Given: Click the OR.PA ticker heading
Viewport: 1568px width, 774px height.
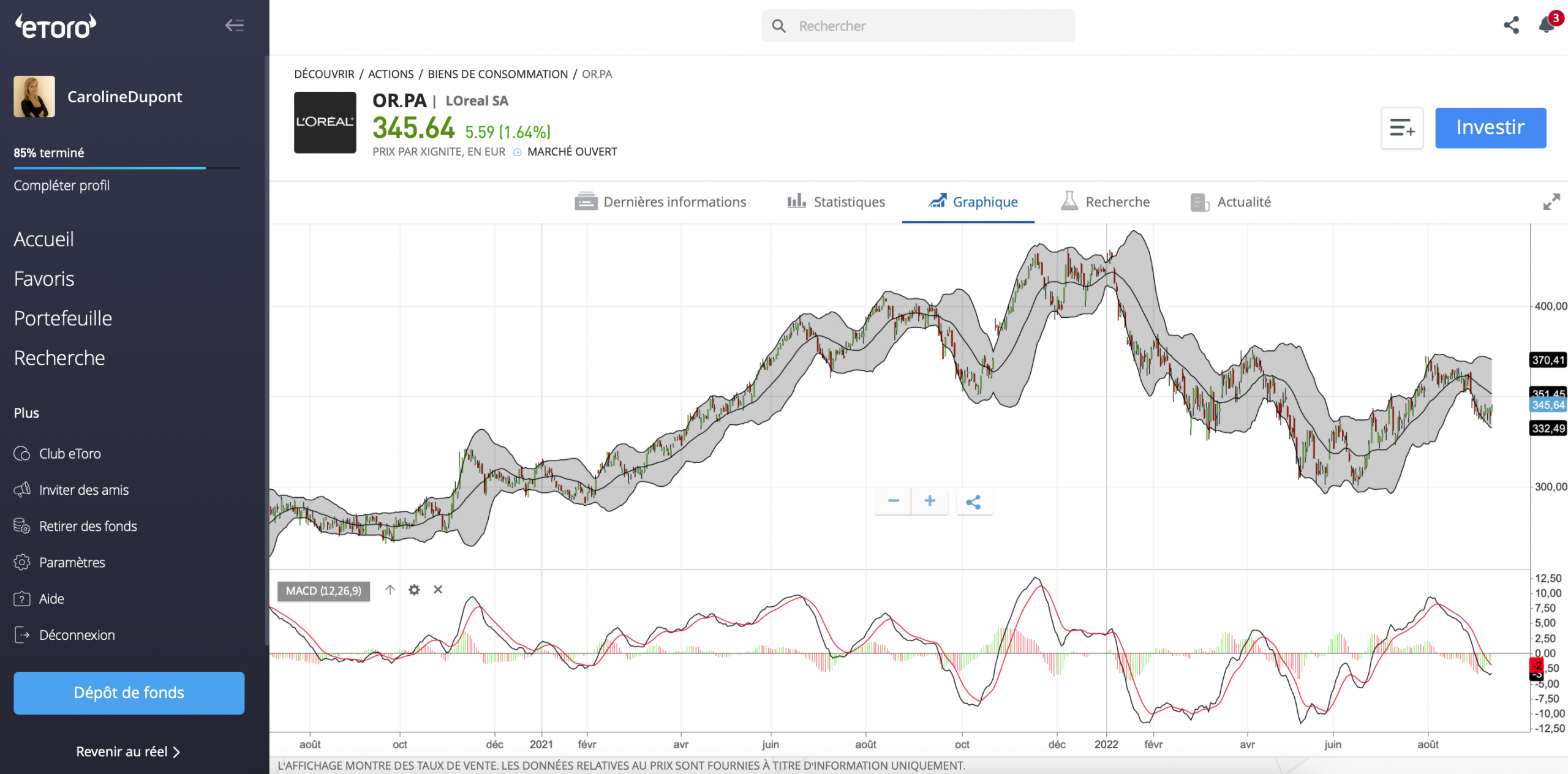Looking at the screenshot, I should click(399, 100).
